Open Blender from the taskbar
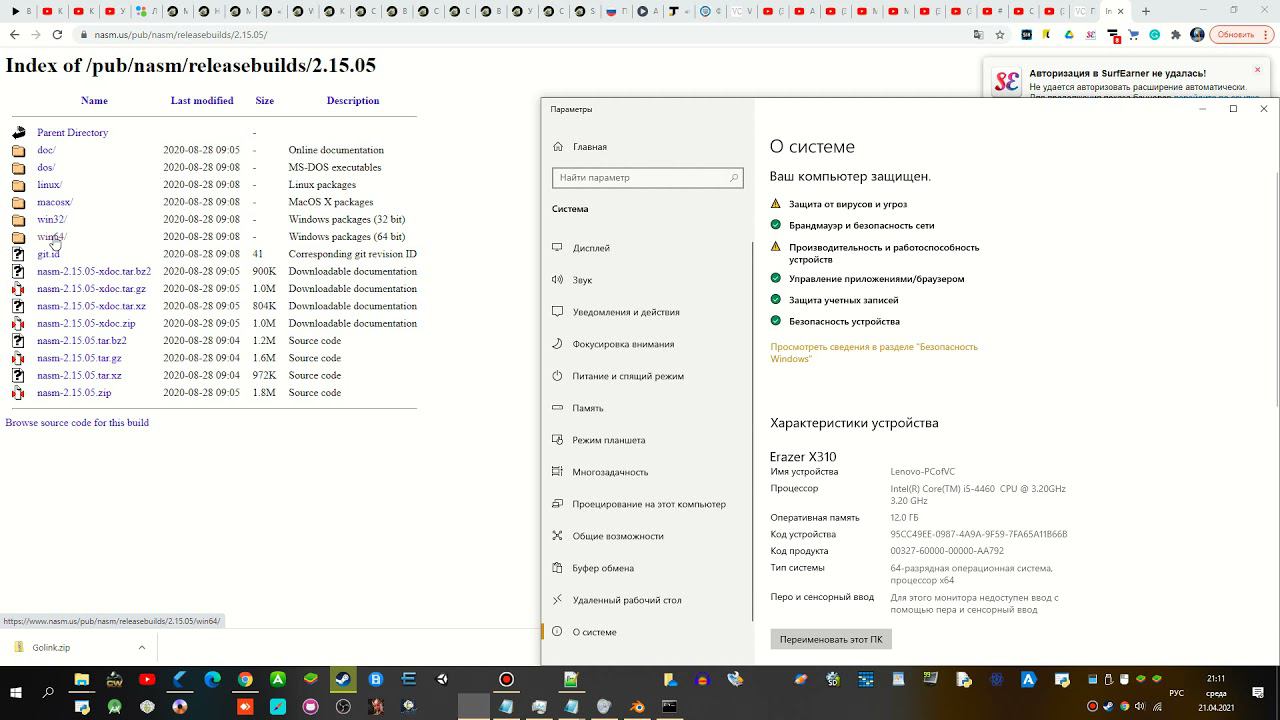Viewport: 1280px width, 720px height. point(637,707)
